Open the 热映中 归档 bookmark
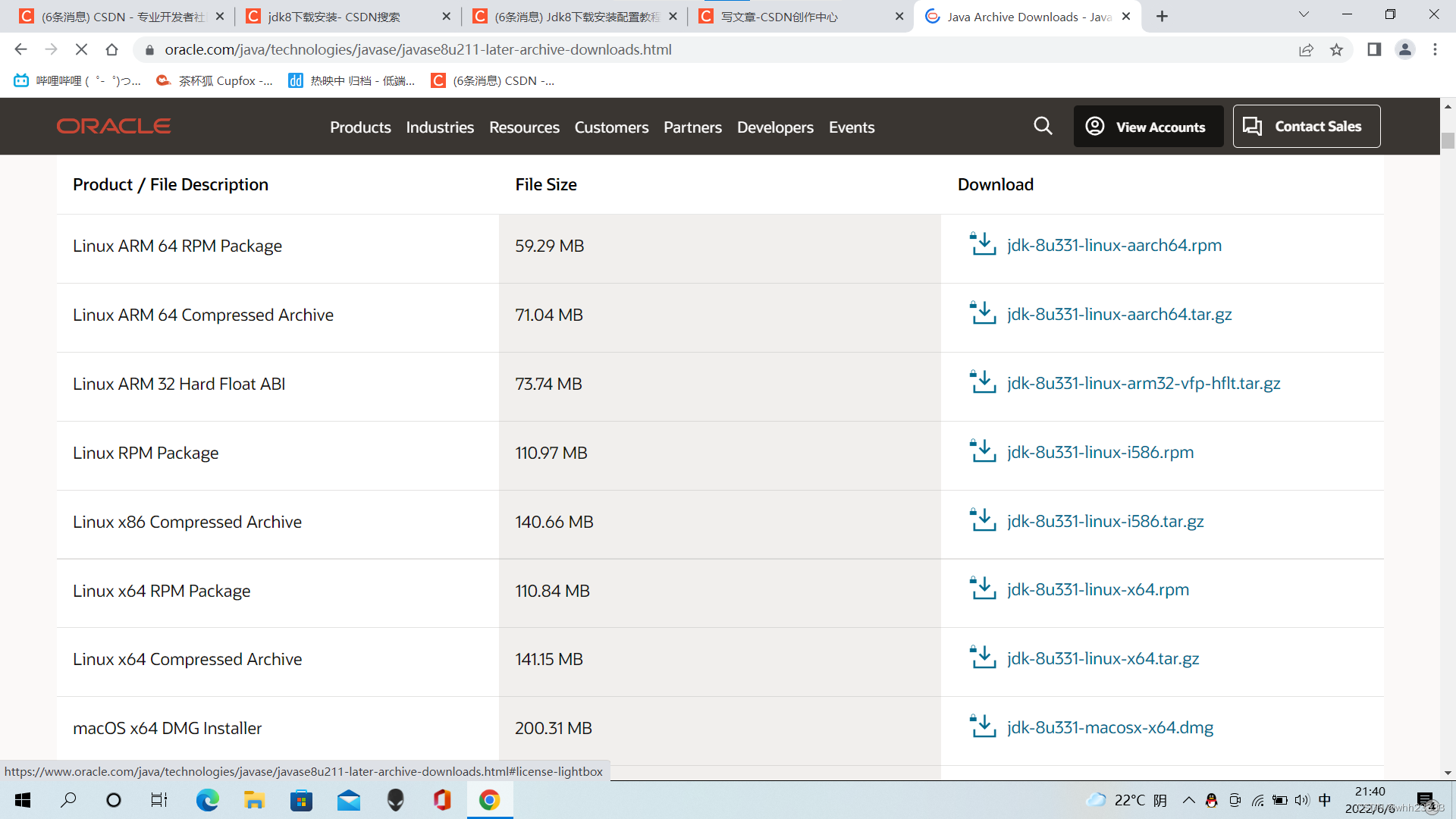 [351, 80]
